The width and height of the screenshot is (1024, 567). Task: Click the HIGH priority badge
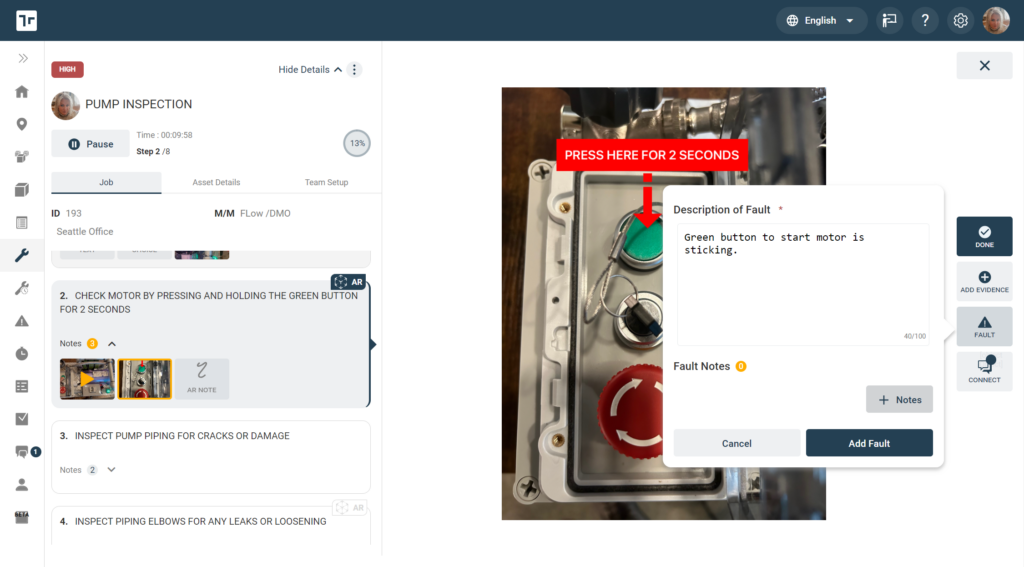point(67,69)
